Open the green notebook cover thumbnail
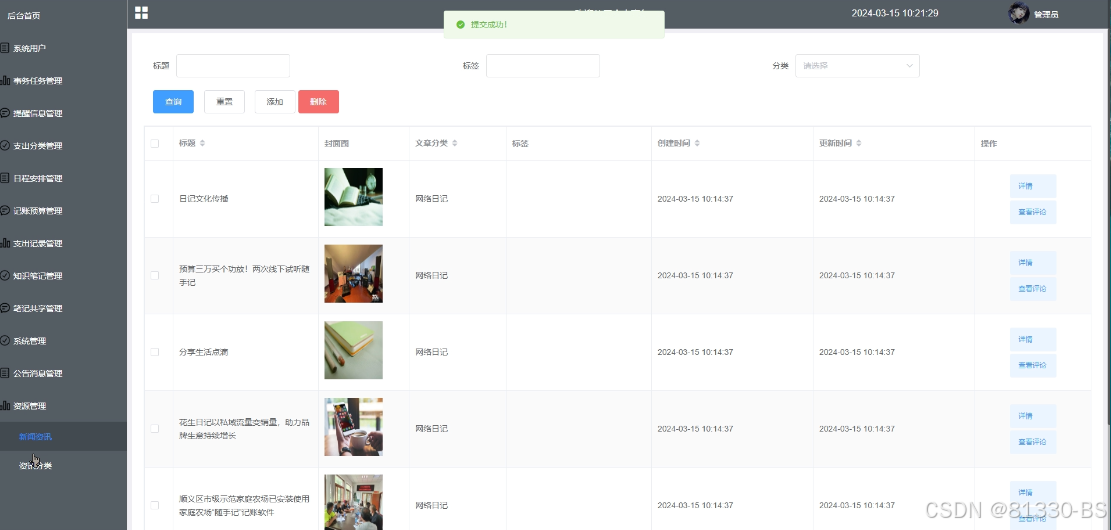This screenshot has width=1111, height=530. 354,350
